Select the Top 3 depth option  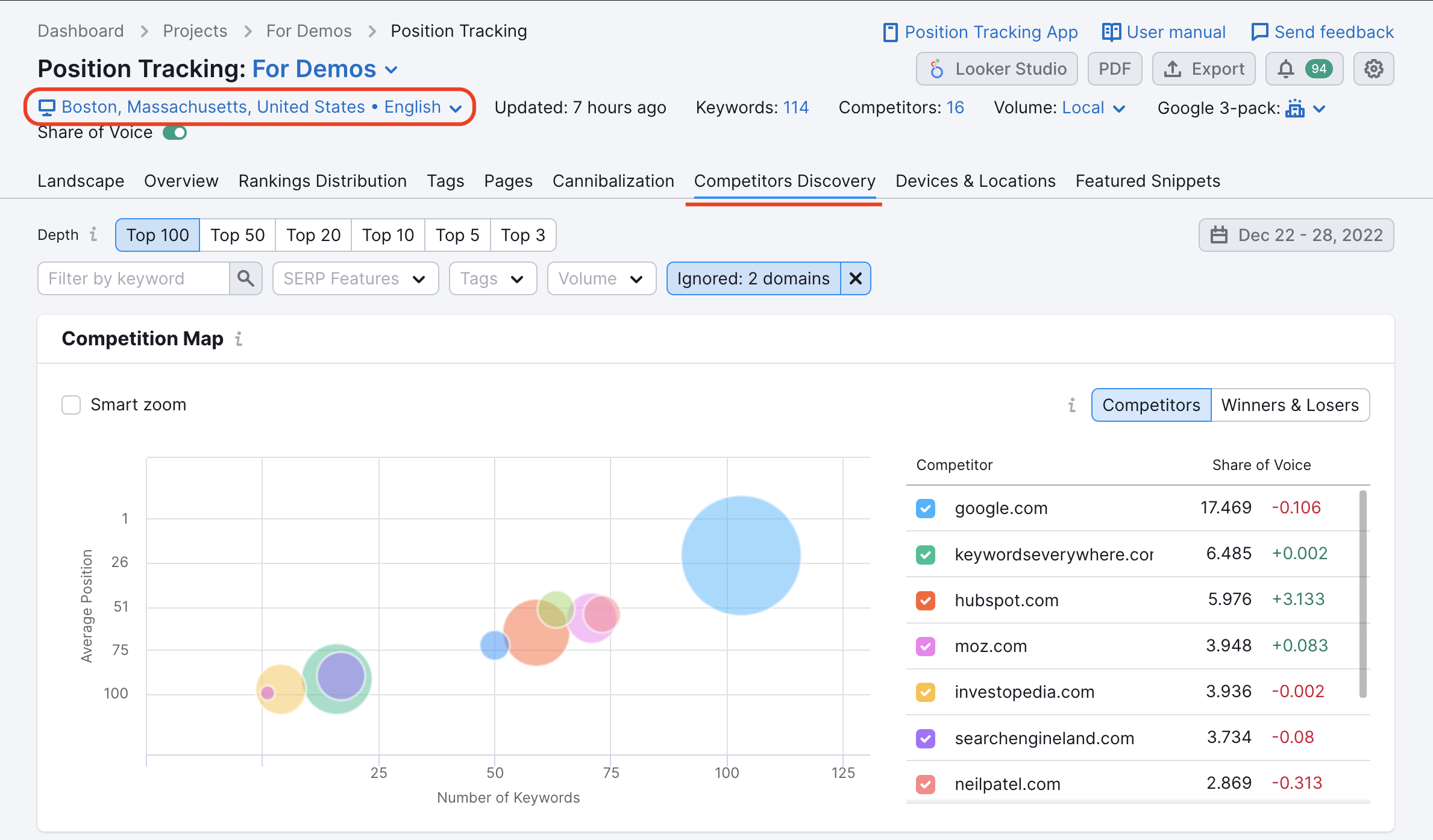point(523,234)
